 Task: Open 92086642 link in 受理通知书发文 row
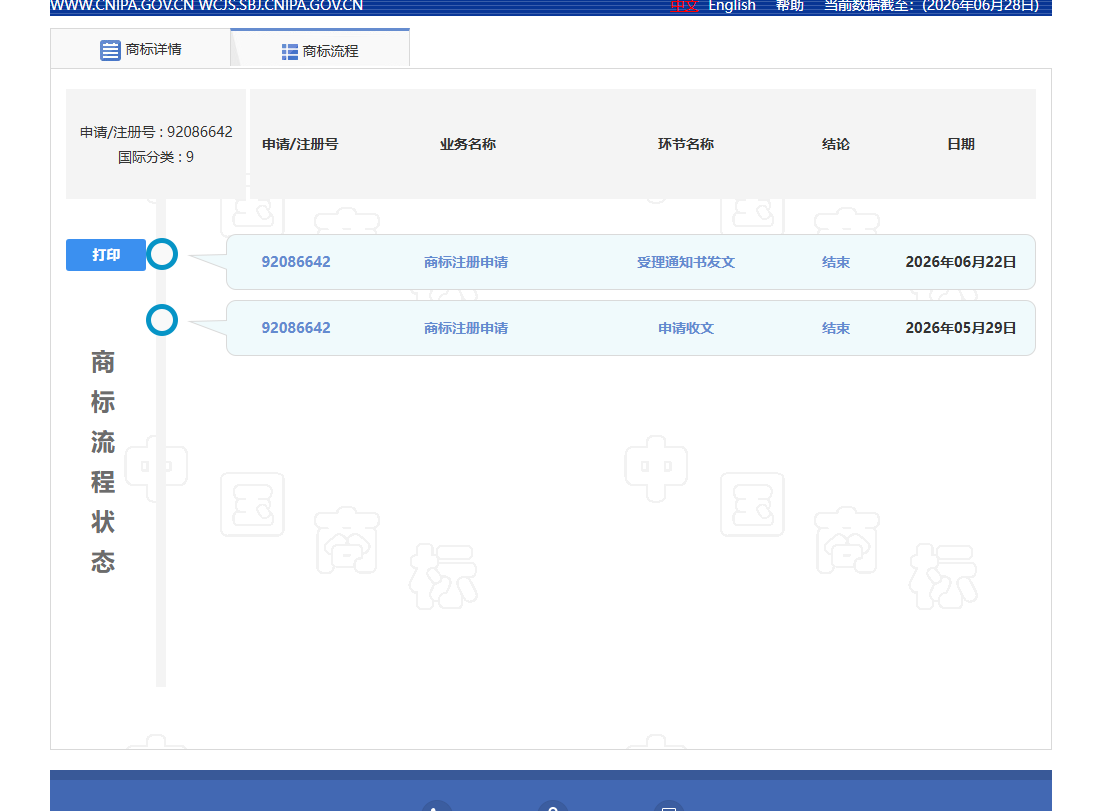pos(295,262)
